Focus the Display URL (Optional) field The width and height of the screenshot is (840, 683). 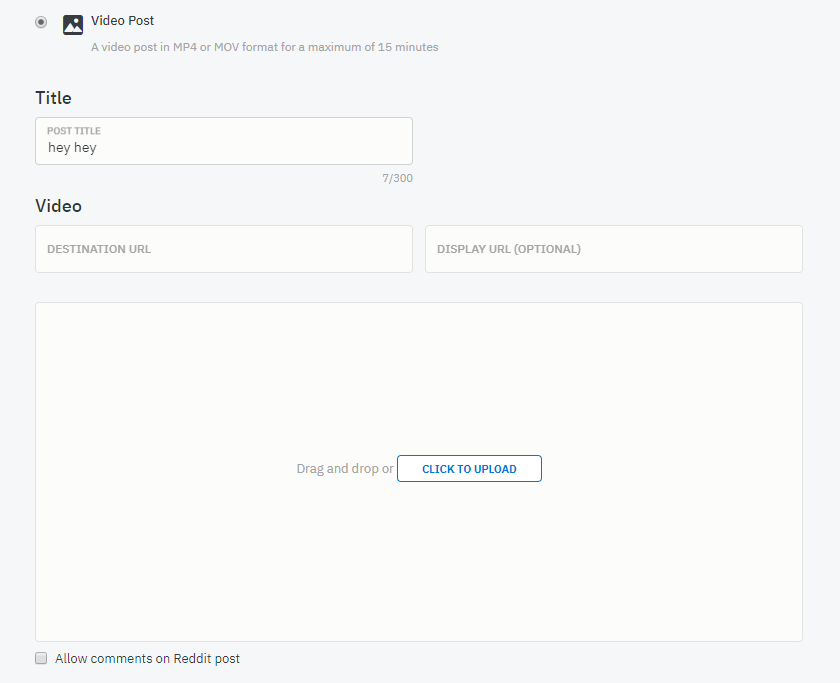(x=614, y=249)
